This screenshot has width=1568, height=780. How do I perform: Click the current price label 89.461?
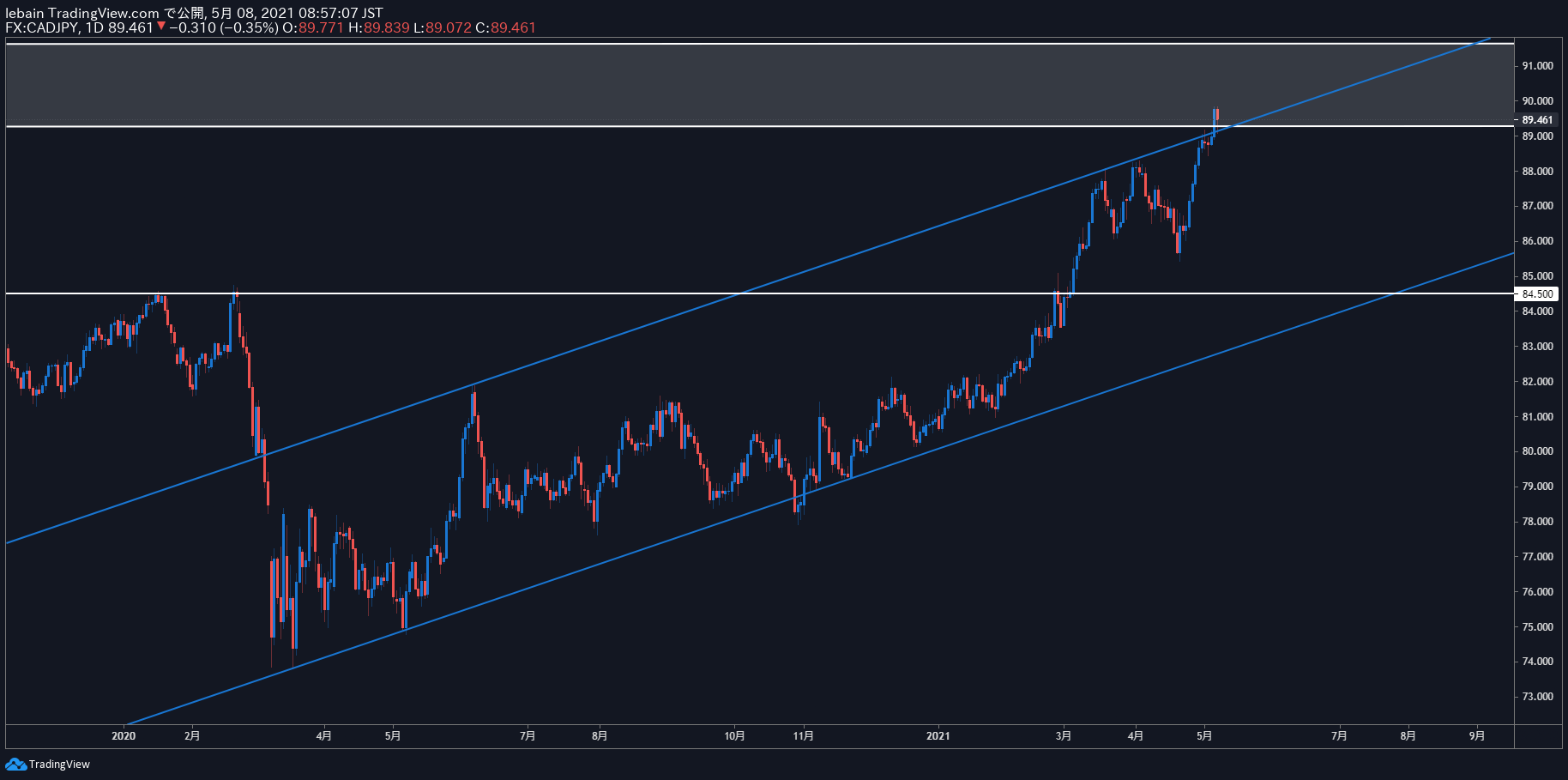[x=1537, y=120]
